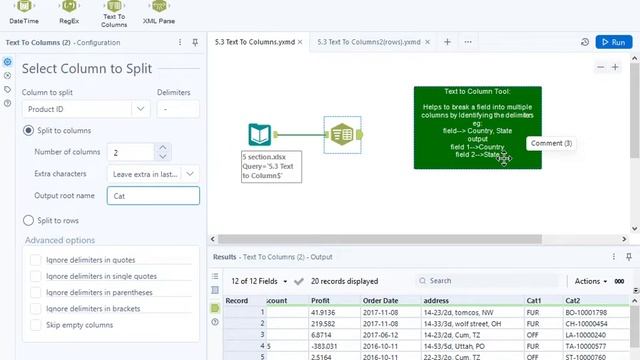640x360 pixels.
Task: Enable Ignore delimiters in quotes
Action: 36,260
